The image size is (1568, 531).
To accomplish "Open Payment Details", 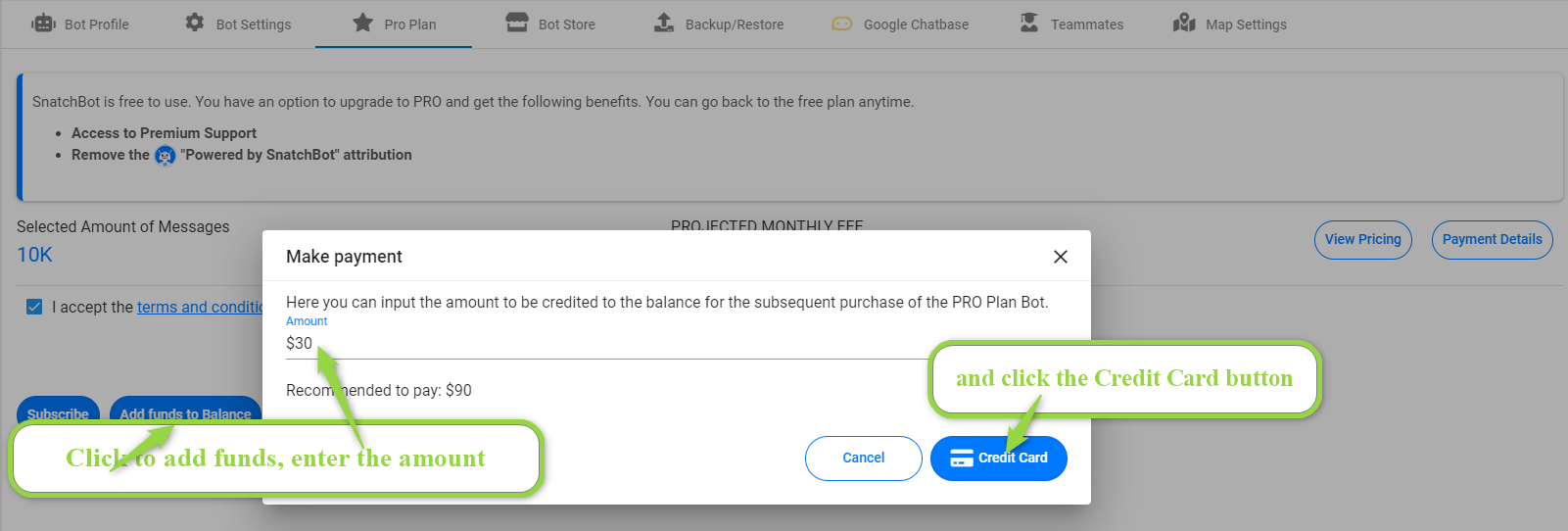I will [1493, 240].
